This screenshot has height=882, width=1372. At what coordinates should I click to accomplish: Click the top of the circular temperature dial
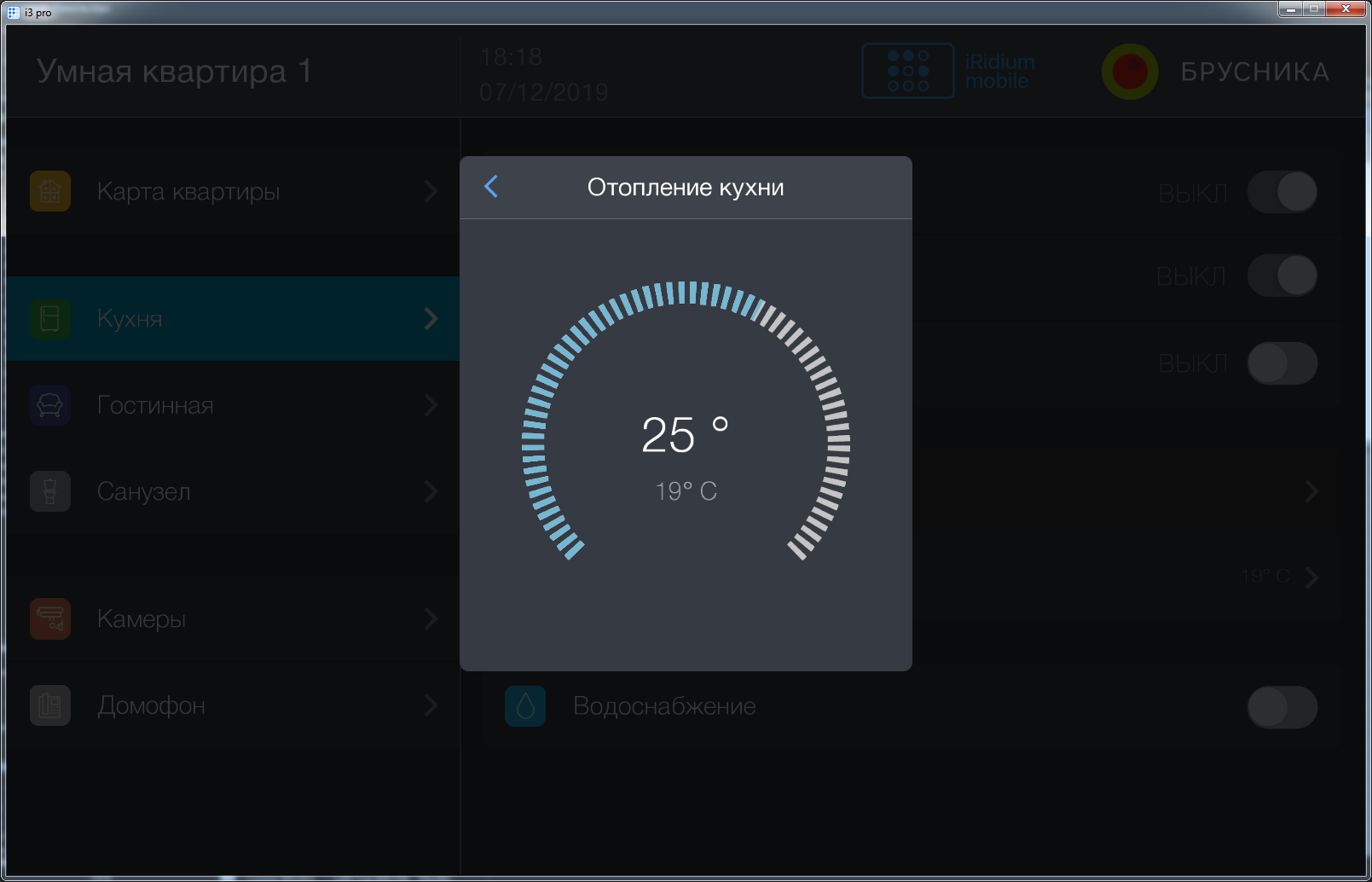click(x=686, y=293)
